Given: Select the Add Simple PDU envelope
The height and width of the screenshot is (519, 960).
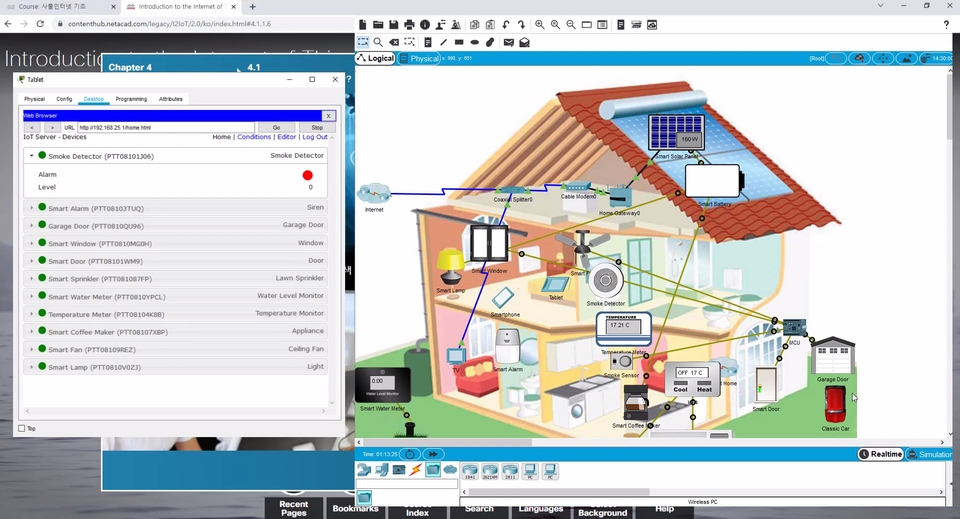Looking at the screenshot, I should point(509,42).
